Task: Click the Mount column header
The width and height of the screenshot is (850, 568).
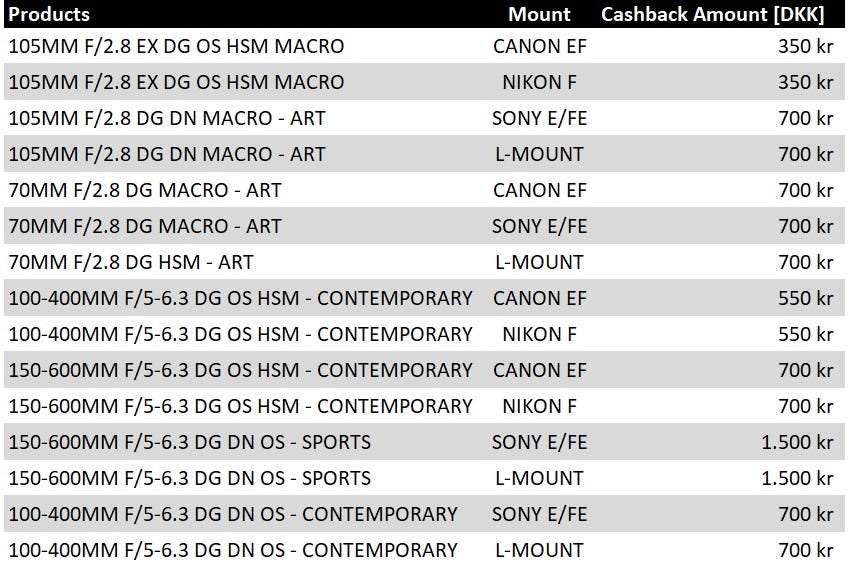Action: tap(539, 14)
